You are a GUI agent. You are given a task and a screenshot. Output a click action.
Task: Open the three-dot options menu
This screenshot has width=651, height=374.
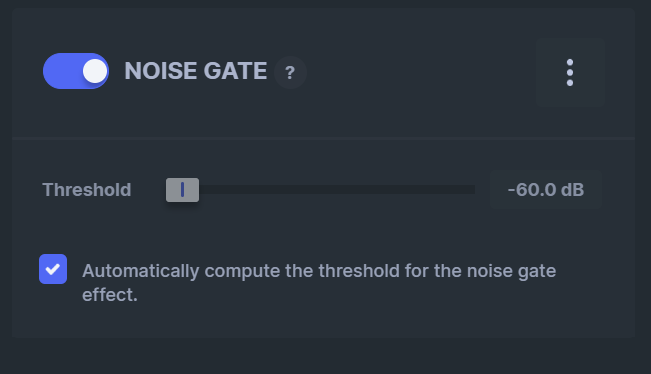(x=570, y=73)
